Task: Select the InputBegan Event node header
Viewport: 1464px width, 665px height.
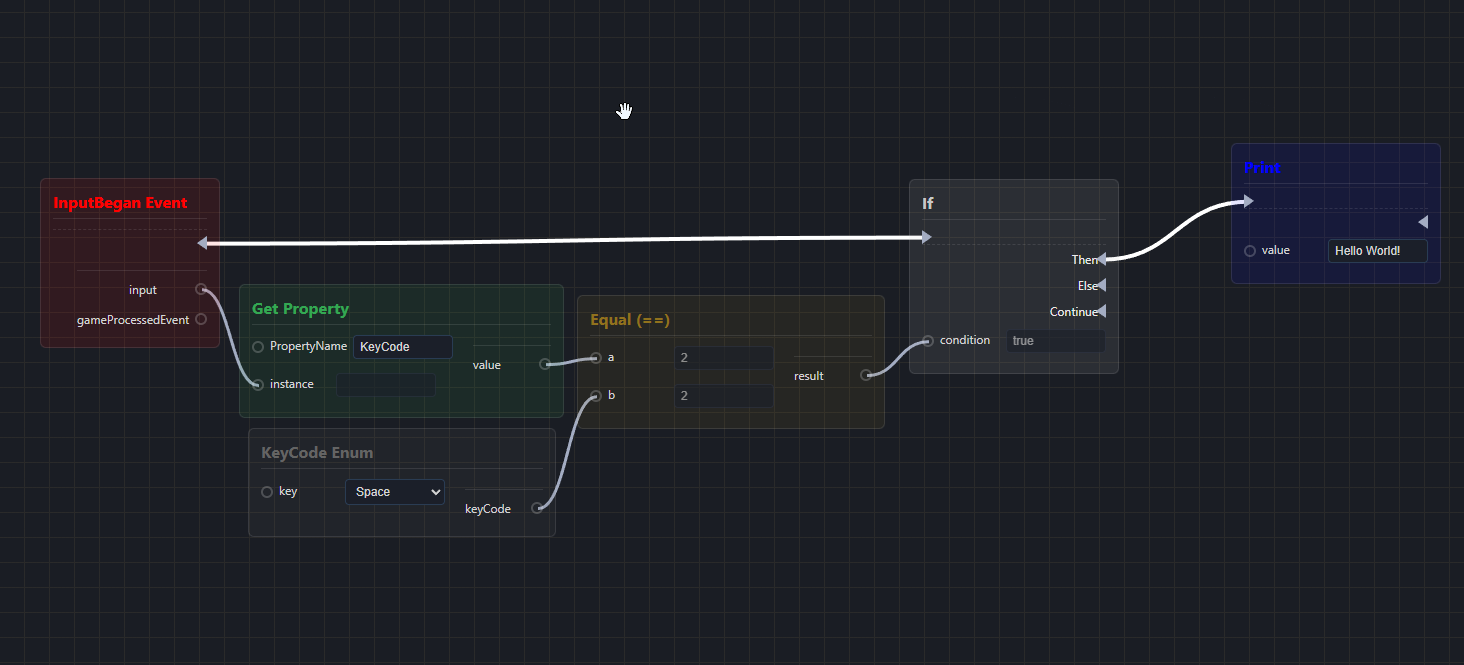Action: [120, 202]
